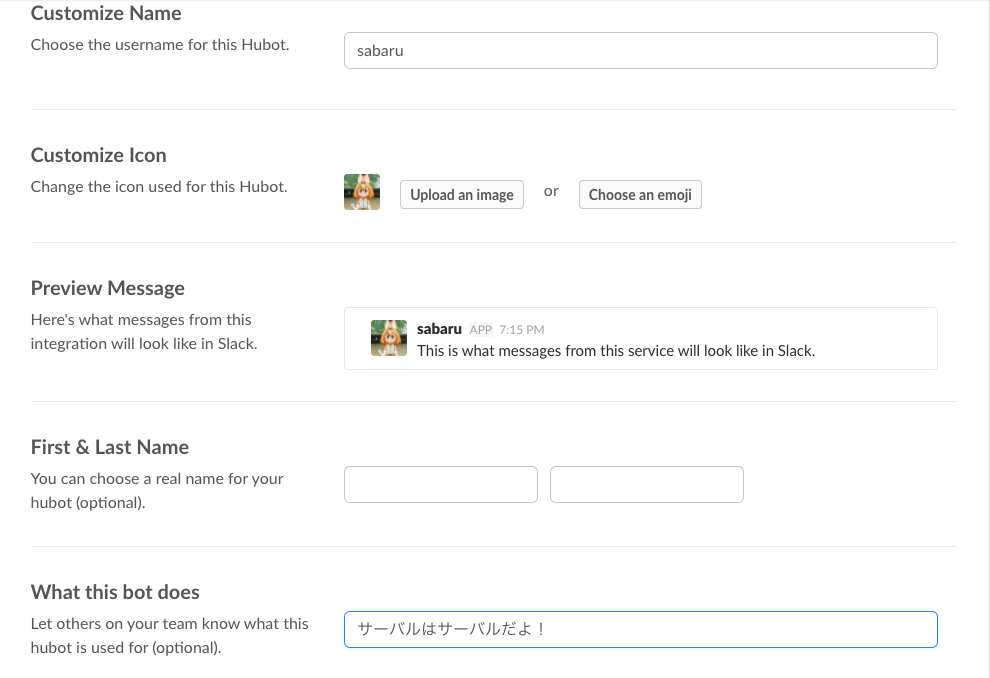Click the Choose an emoji button
The width and height of the screenshot is (990, 678).
pos(640,194)
